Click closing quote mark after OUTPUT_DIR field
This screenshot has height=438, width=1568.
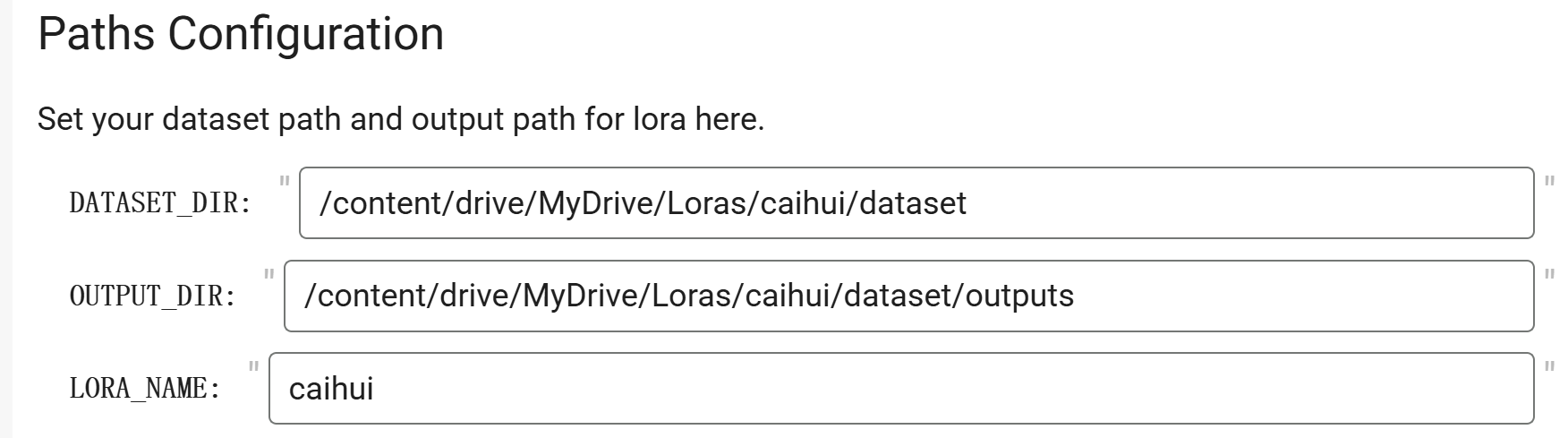1550,274
